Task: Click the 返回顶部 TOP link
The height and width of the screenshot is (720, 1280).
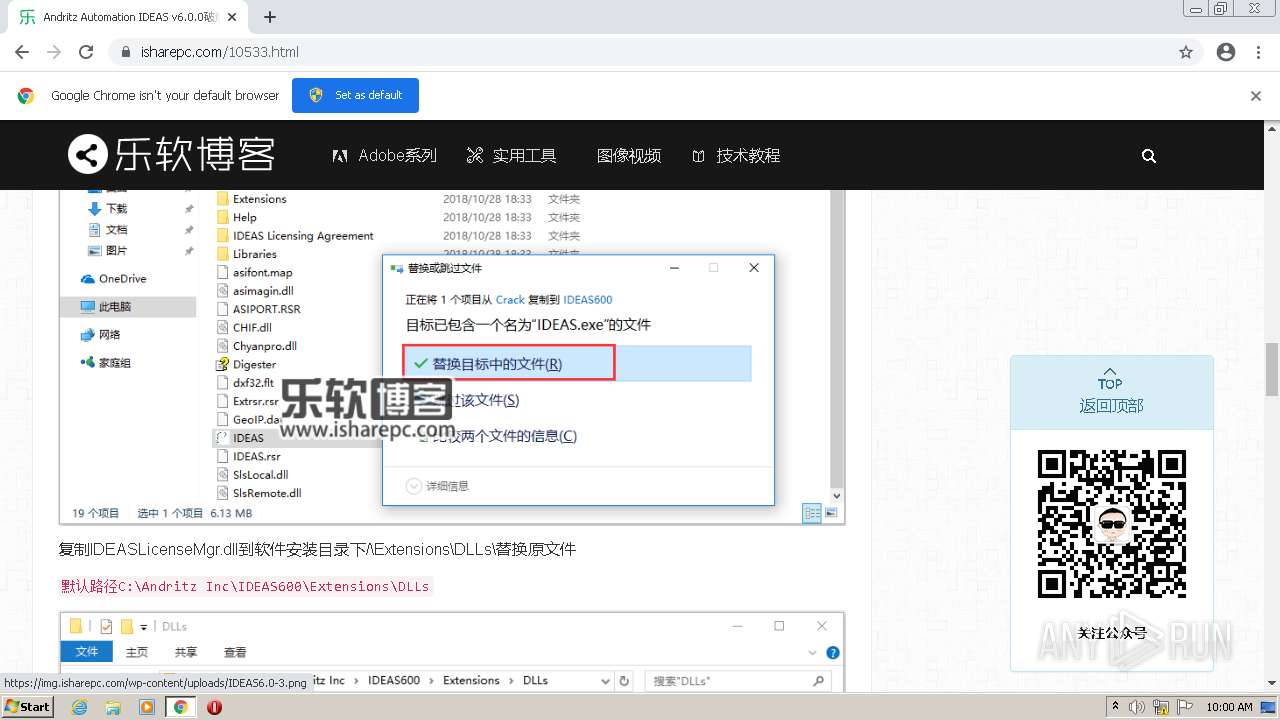Action: click(1111, 394)
